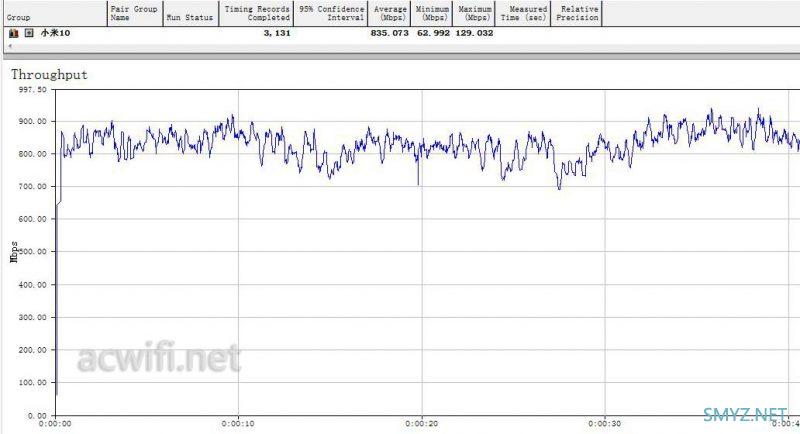This screenshot has height=434, width=800.
Task: Select the 小米10 group name
Action: tap(55, 33)
